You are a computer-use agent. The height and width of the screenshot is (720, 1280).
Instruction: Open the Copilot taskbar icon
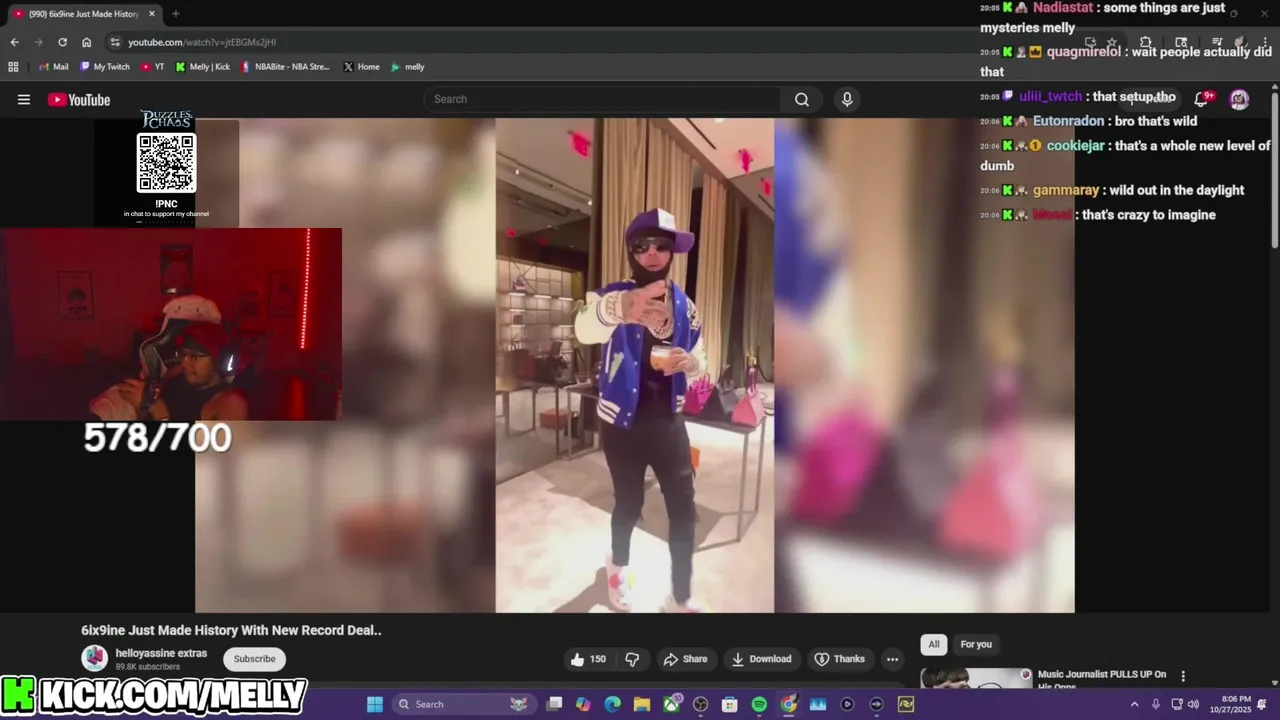(583, 704)
